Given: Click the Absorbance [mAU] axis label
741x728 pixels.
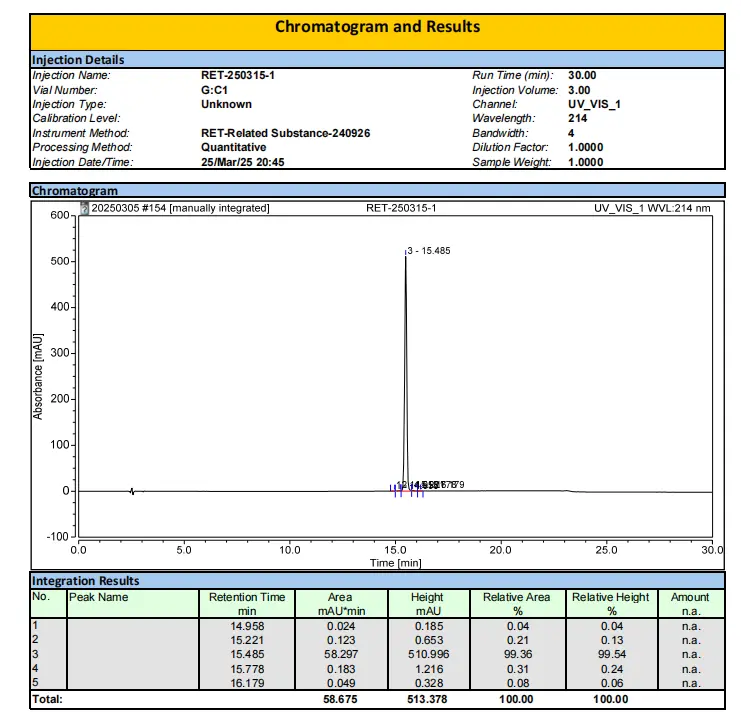Looking at the screenshot, I should 39,376.
